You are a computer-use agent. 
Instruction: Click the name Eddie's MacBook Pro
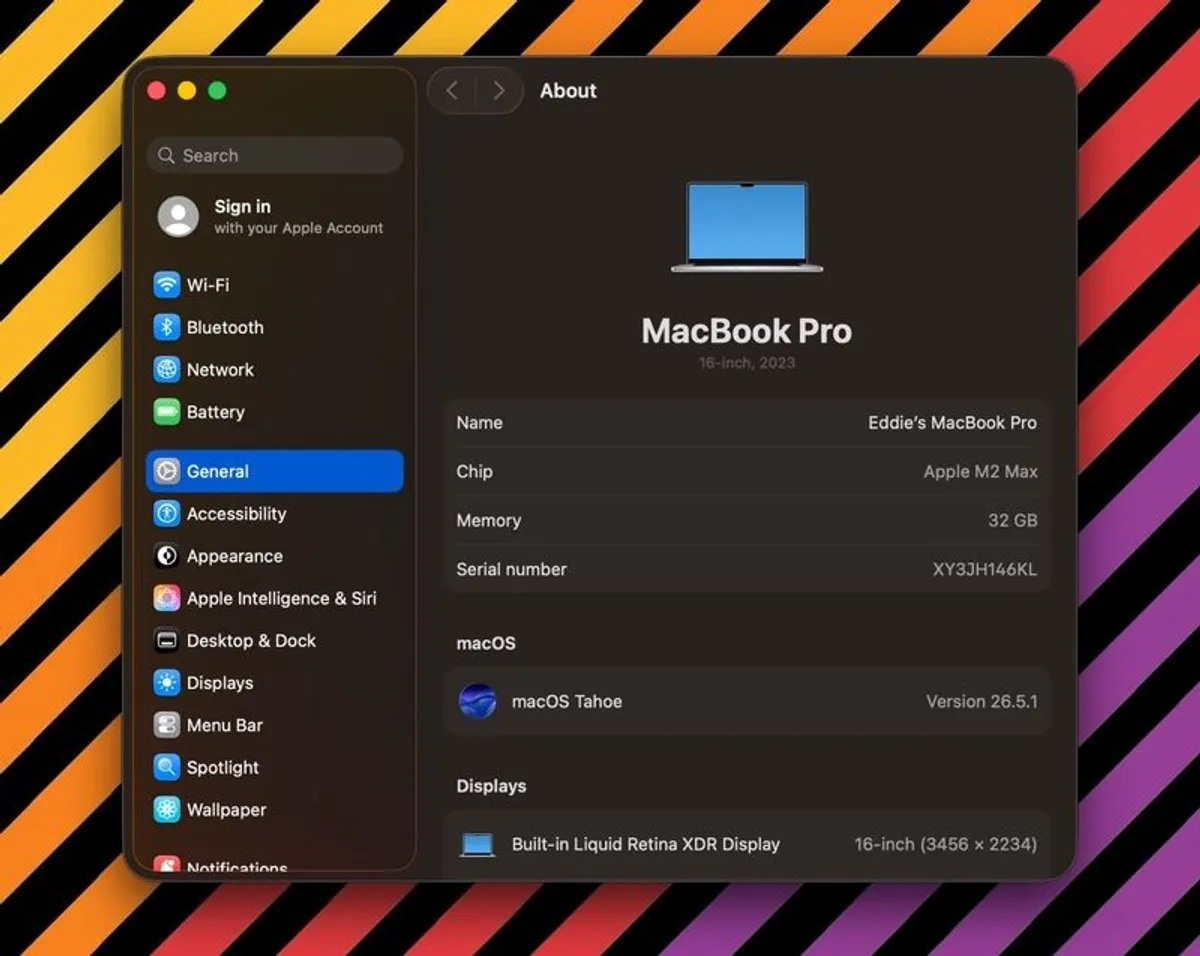coord(952,423)
